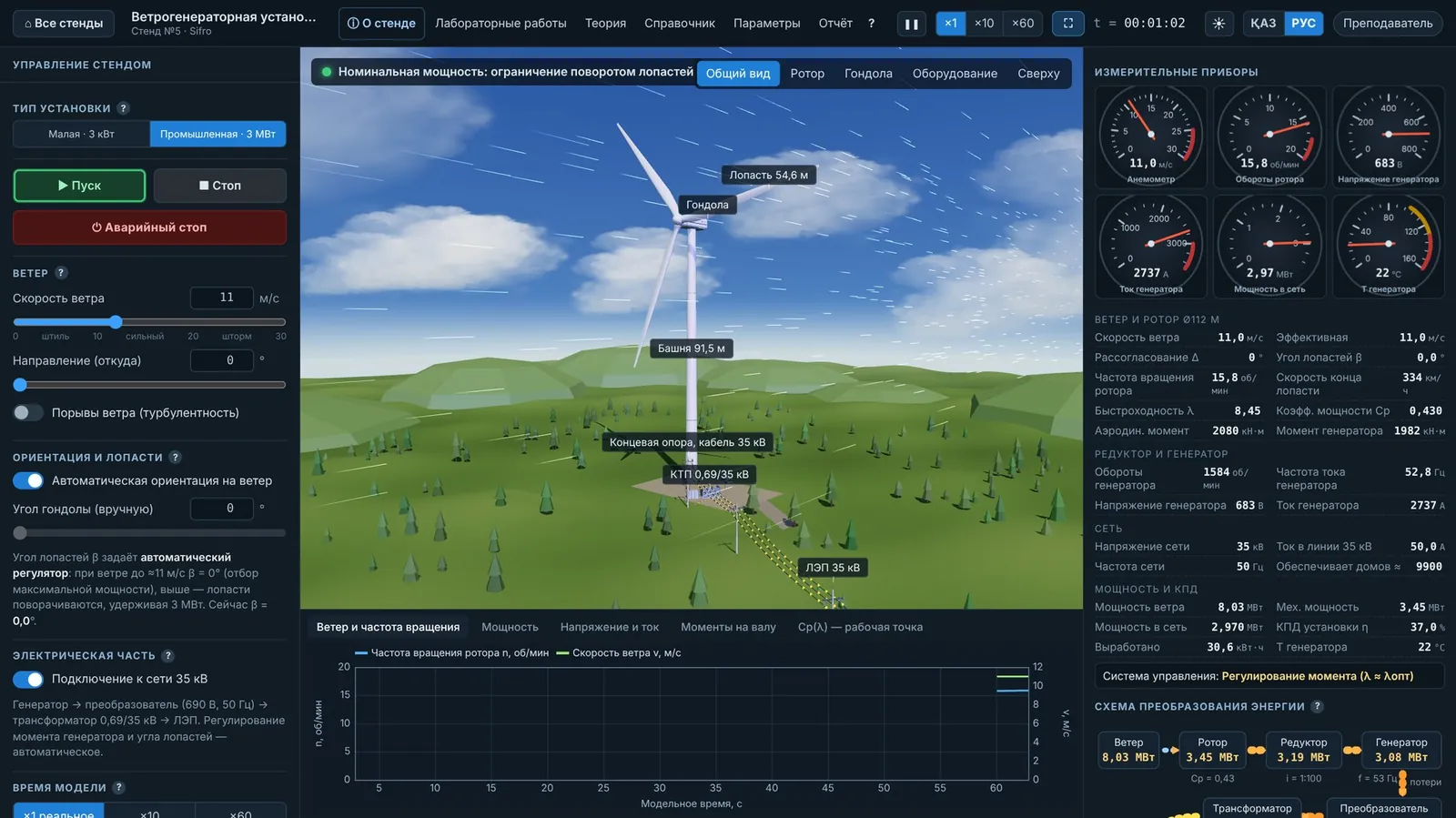Toggle fullscreen mode icon

pyautogui.click(x=1068, y=24)
